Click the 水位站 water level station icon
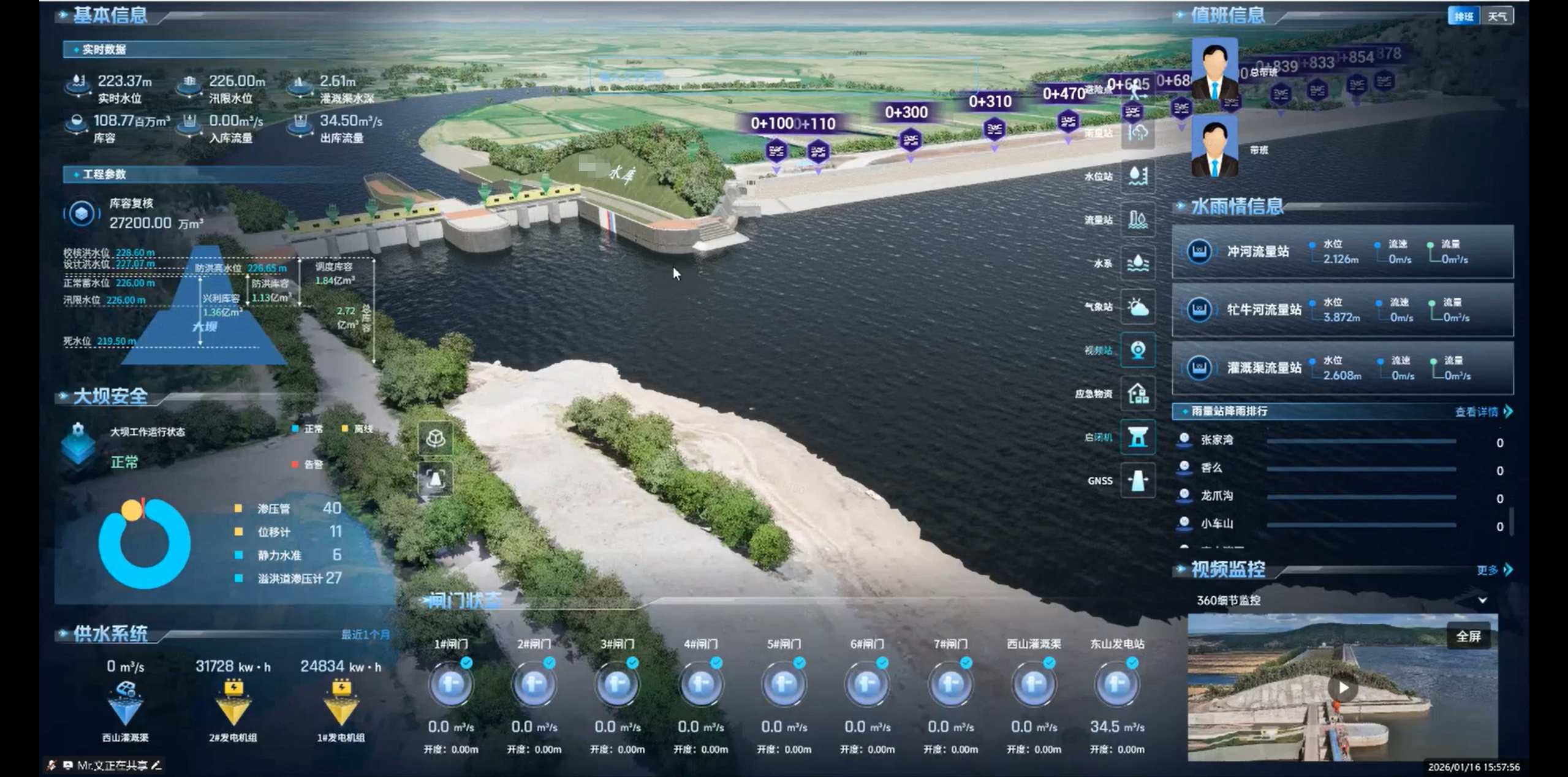1568x777 pixels. [1138, 176]
